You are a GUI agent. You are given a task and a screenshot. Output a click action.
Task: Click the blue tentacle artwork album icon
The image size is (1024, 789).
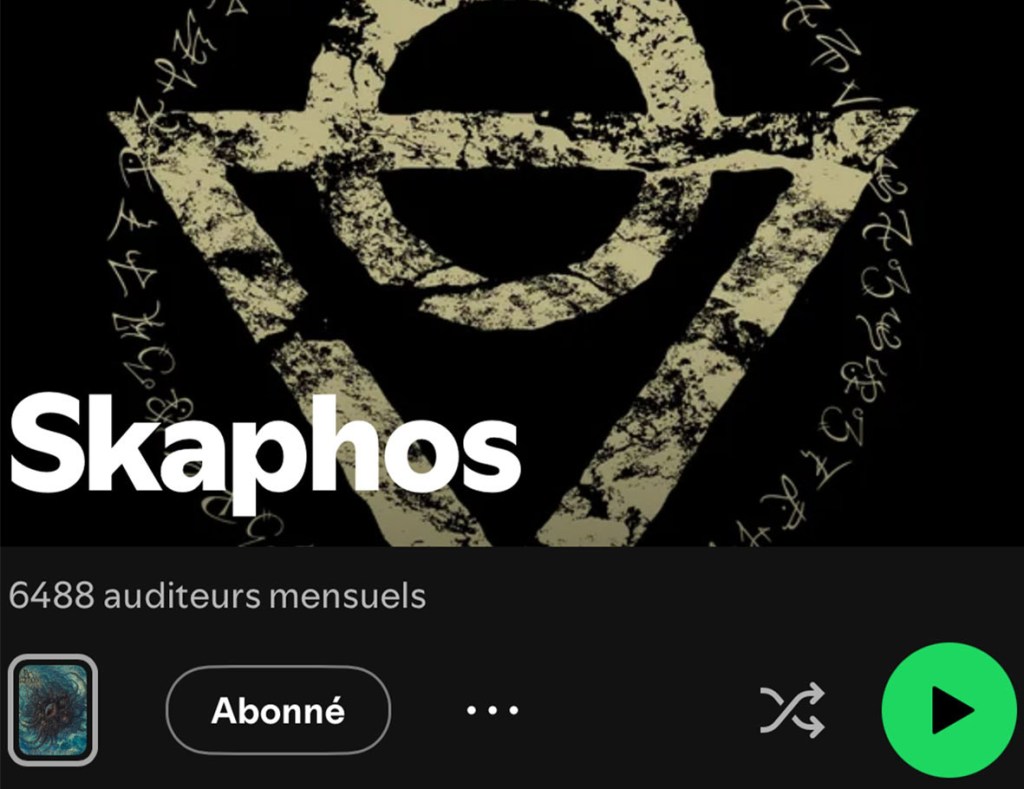click(53, 710)
